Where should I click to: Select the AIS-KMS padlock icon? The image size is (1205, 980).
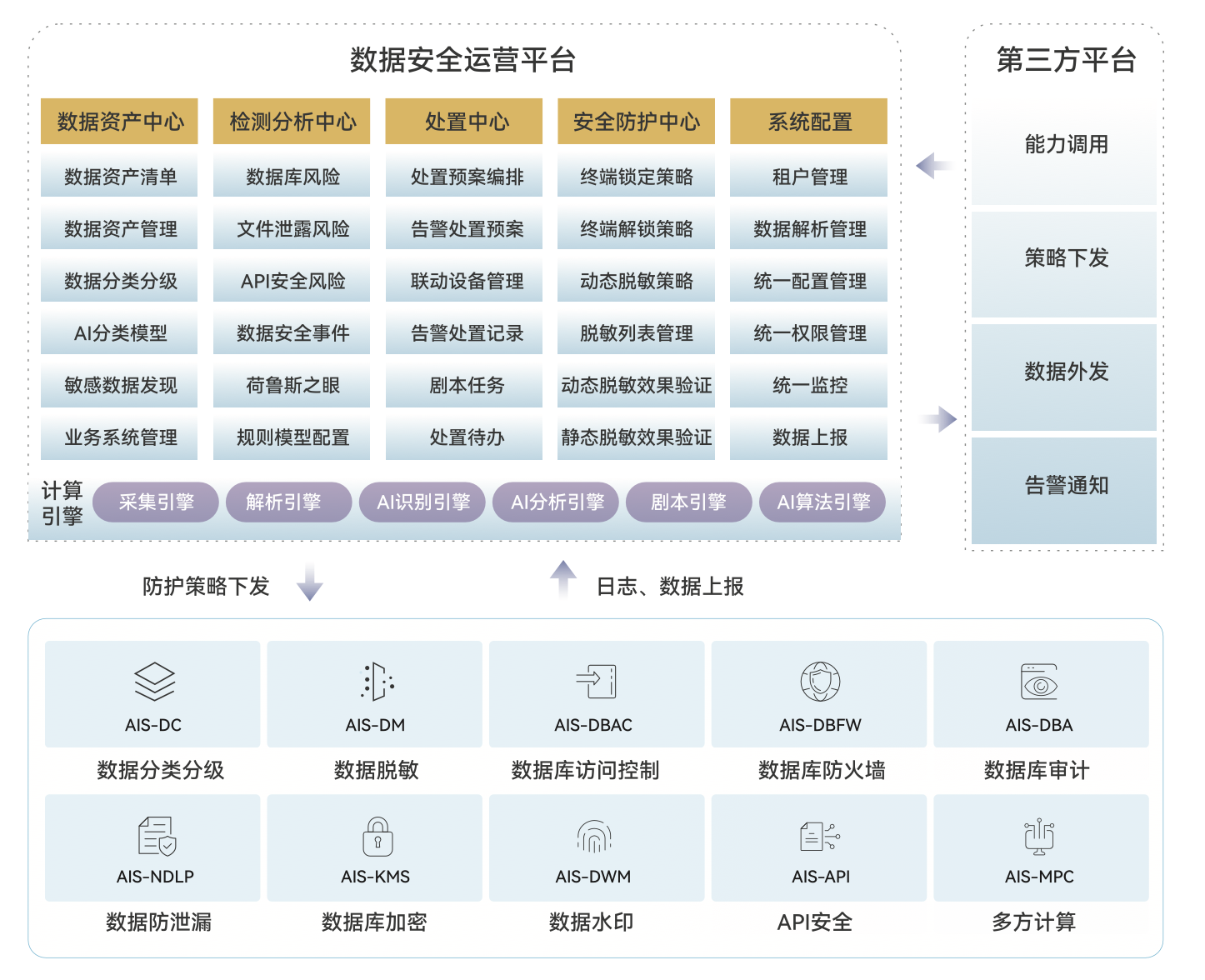point(377,836)
